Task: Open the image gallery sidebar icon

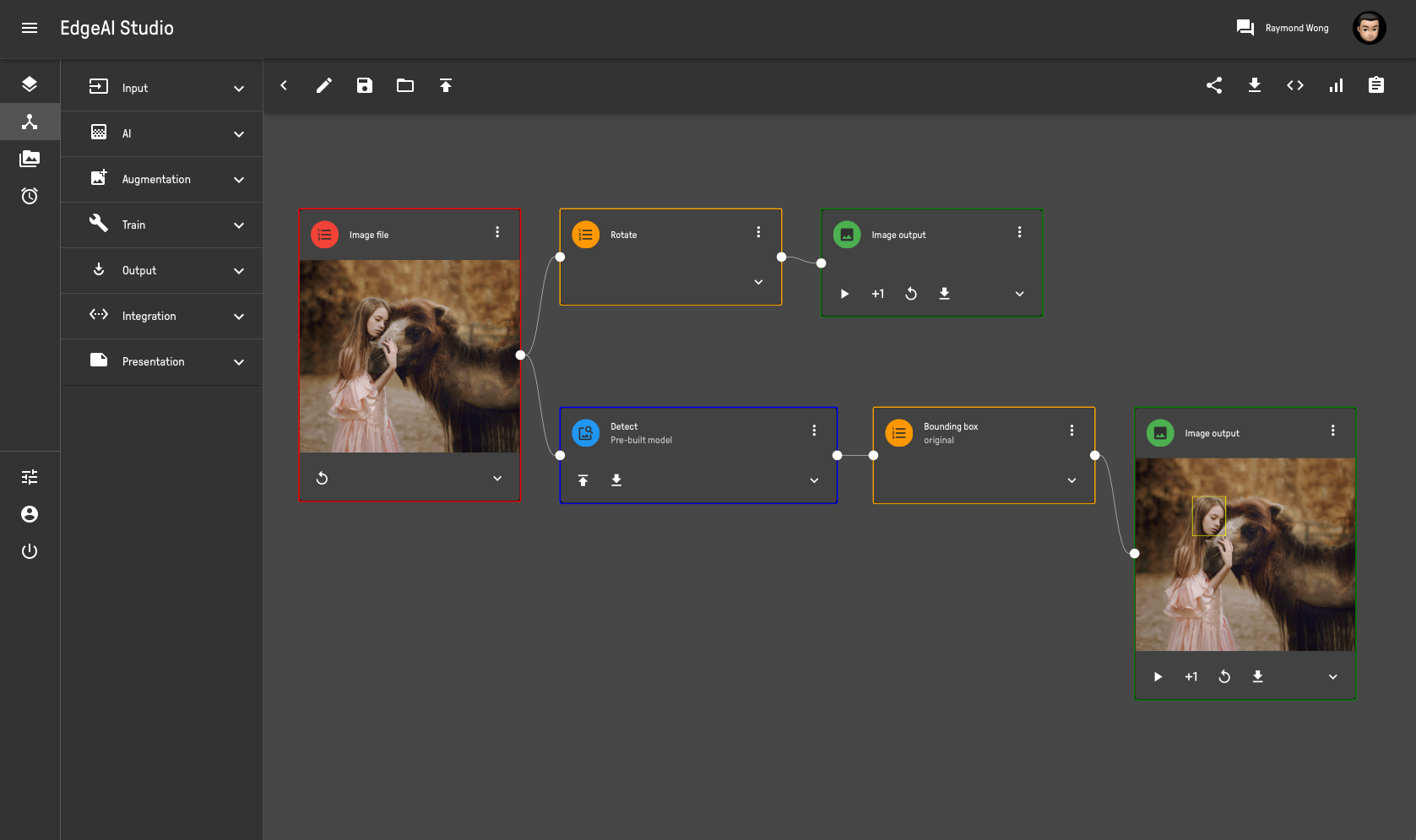Action: pyautogui.click(x=30, y=159)
